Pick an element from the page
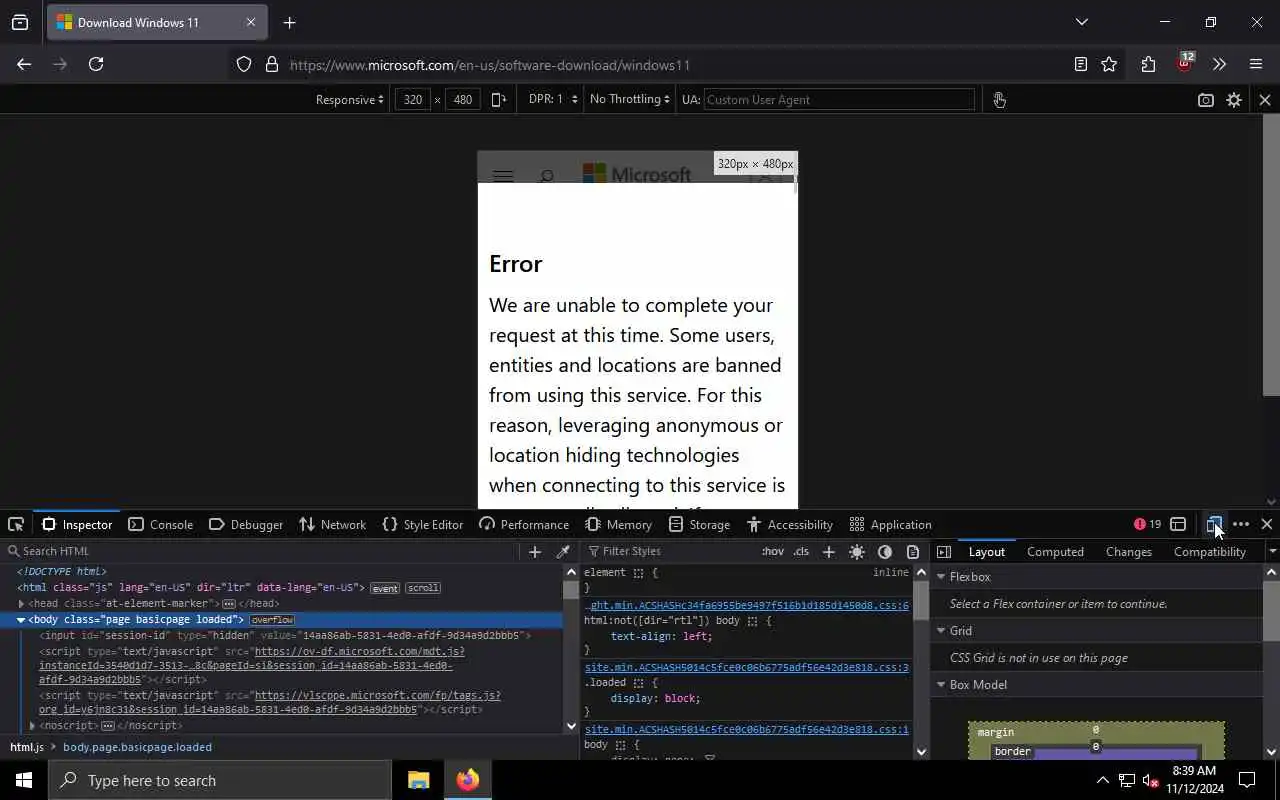Screen dimensions: 1280x800 (x=16, y=524)
